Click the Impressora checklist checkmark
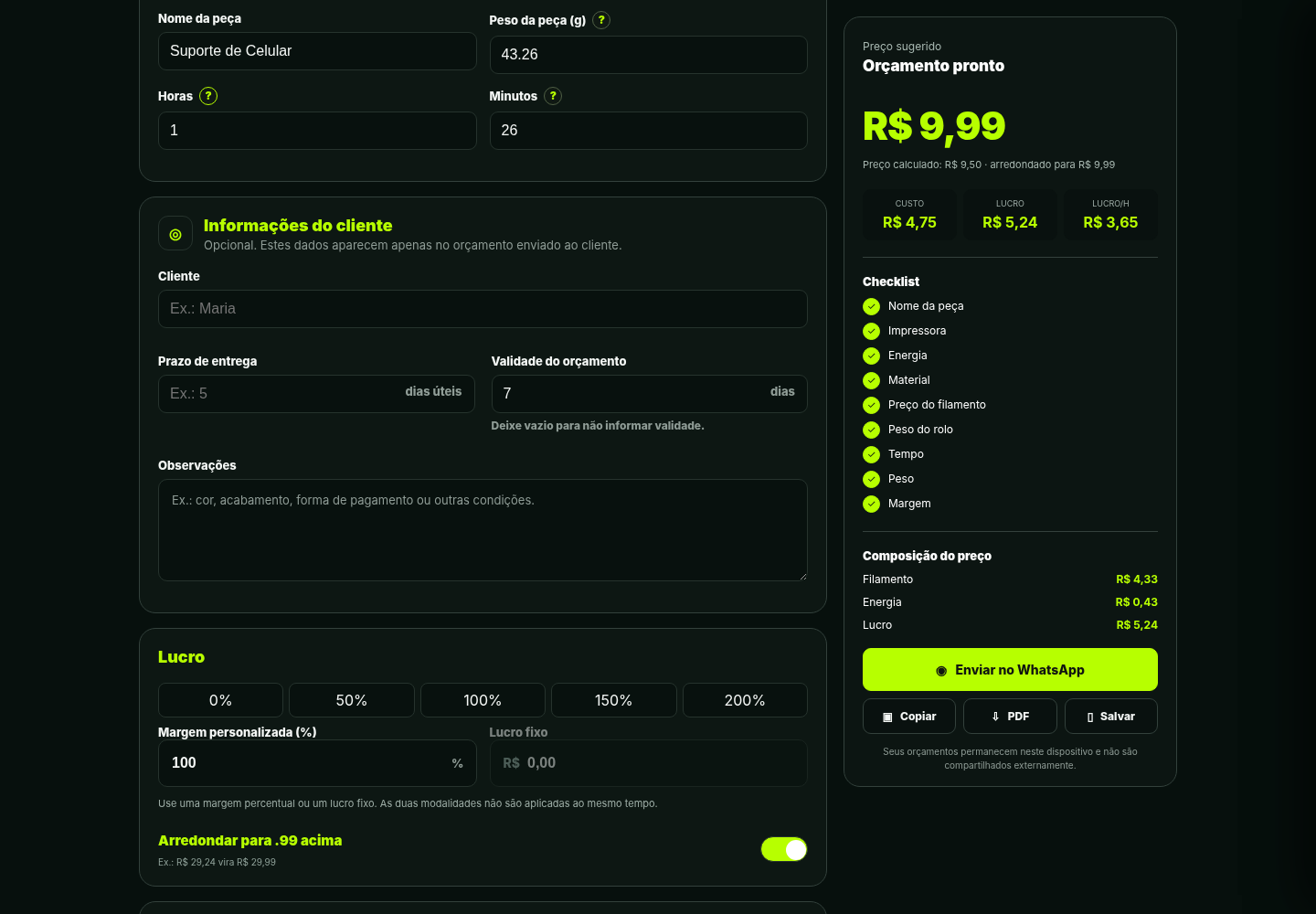1316x914 pixels. 872,331
